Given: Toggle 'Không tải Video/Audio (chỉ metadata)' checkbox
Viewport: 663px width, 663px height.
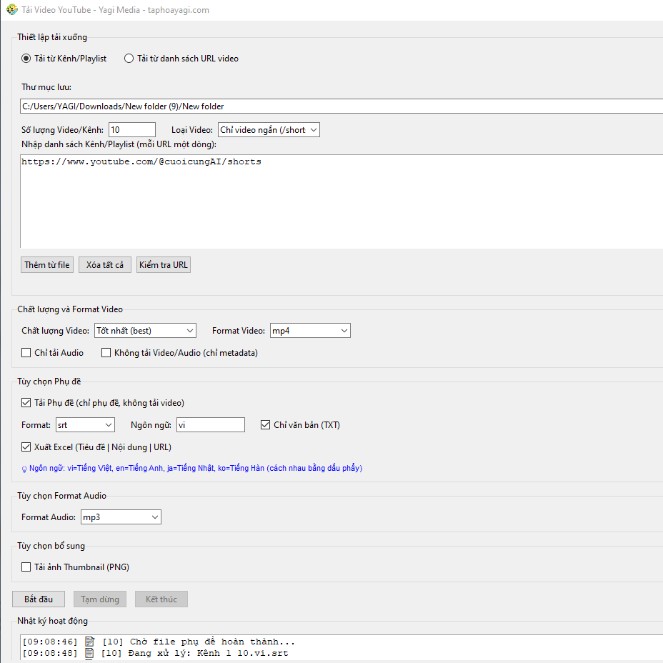Looking at the screenshot, I should tap(106, 352).
